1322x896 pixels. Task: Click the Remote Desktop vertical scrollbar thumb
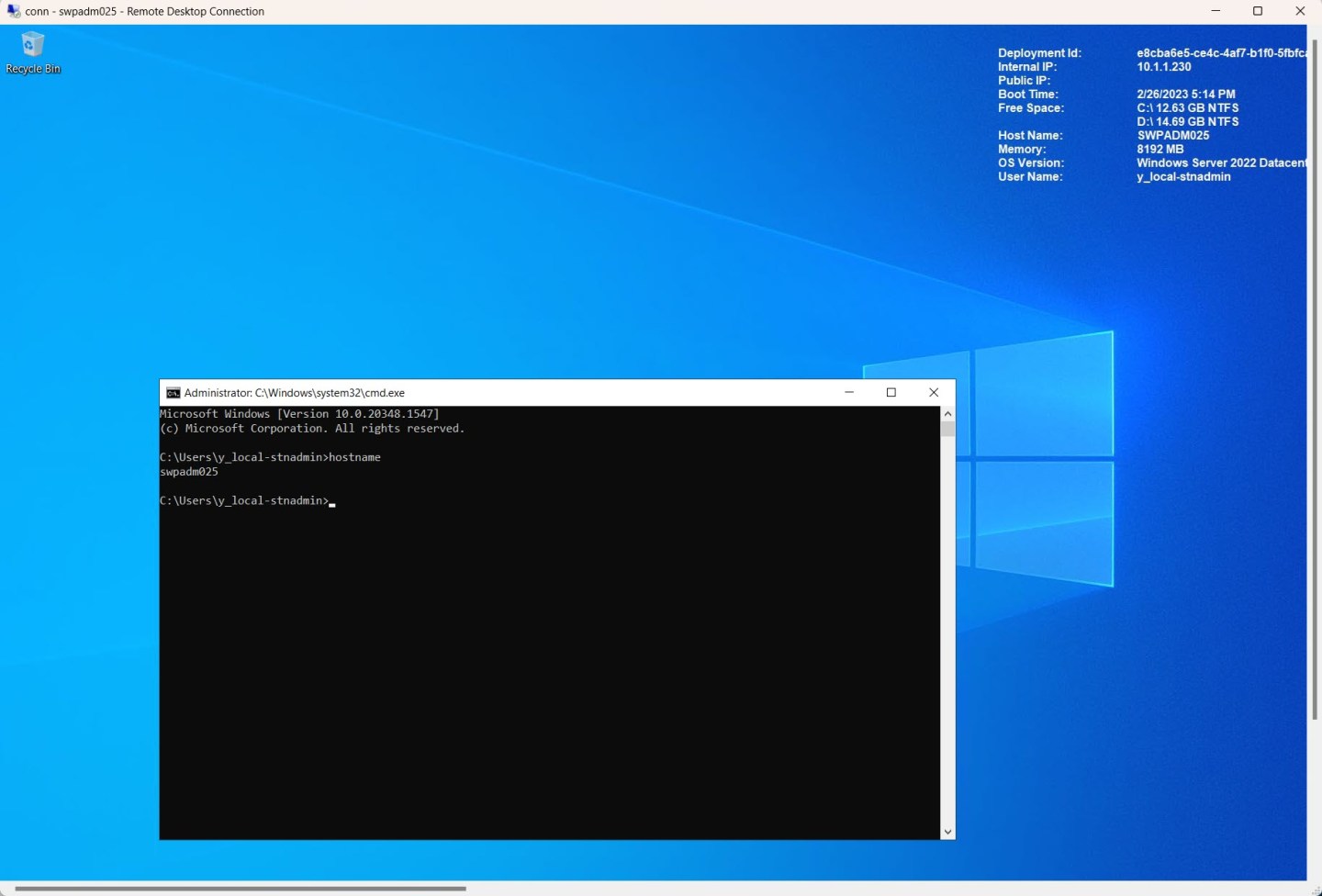1316,379
